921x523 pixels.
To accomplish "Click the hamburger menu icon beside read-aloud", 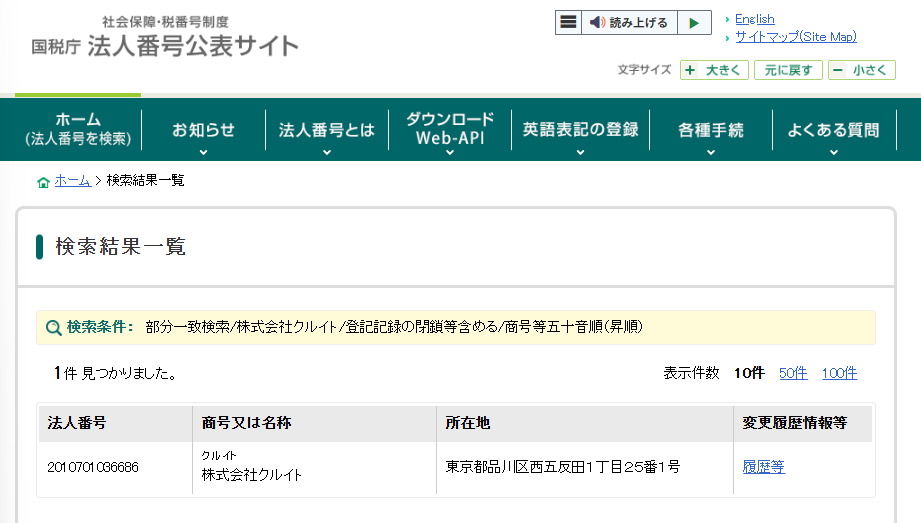I will [569, 23].
